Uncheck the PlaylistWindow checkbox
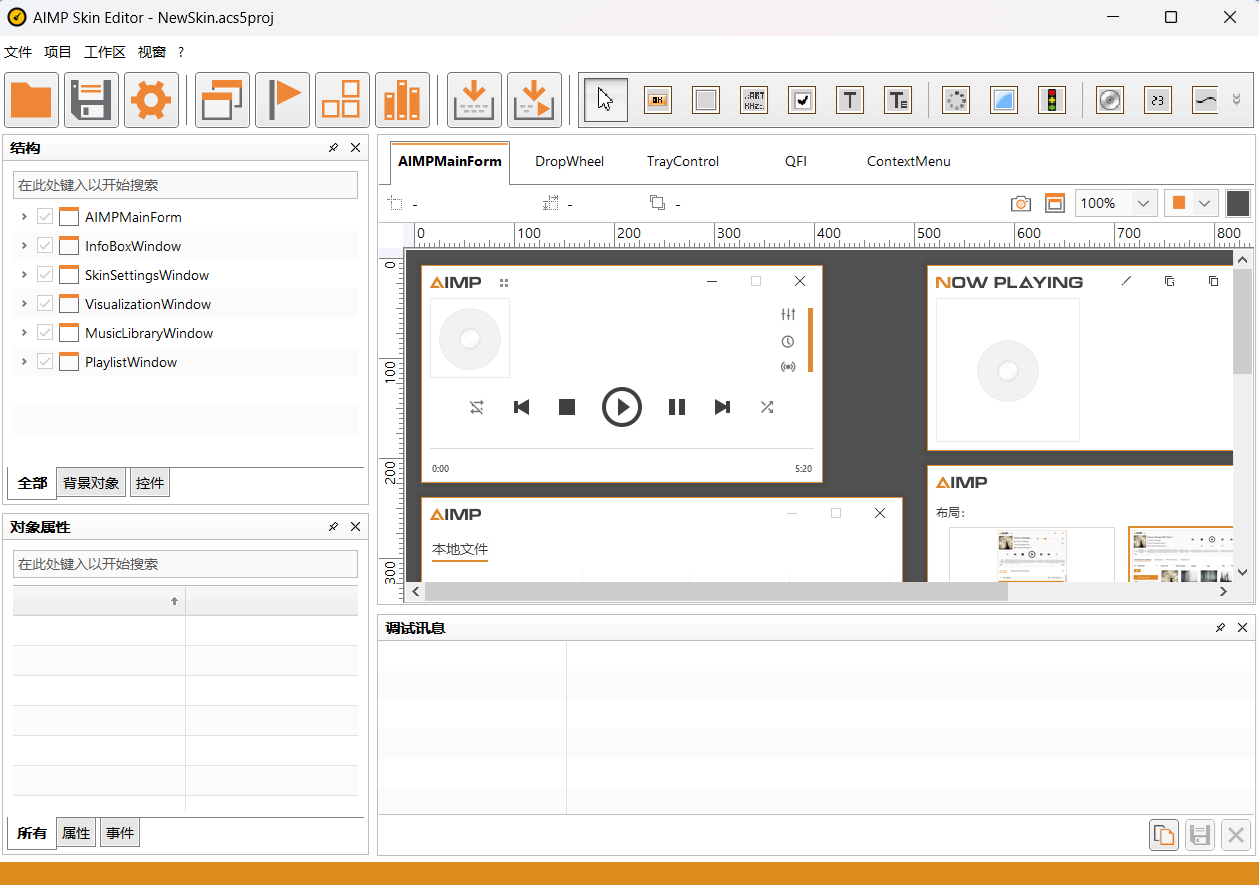Screen dimensions: 1259x885 pos(45,362)
